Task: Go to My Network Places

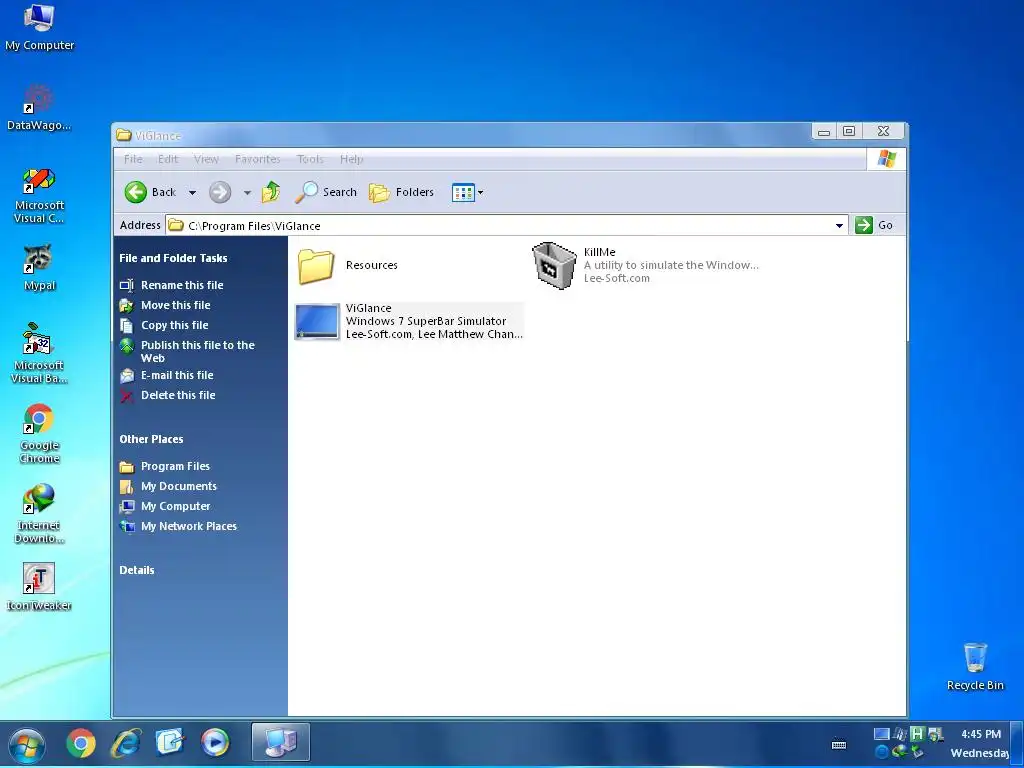Action: 189,526
